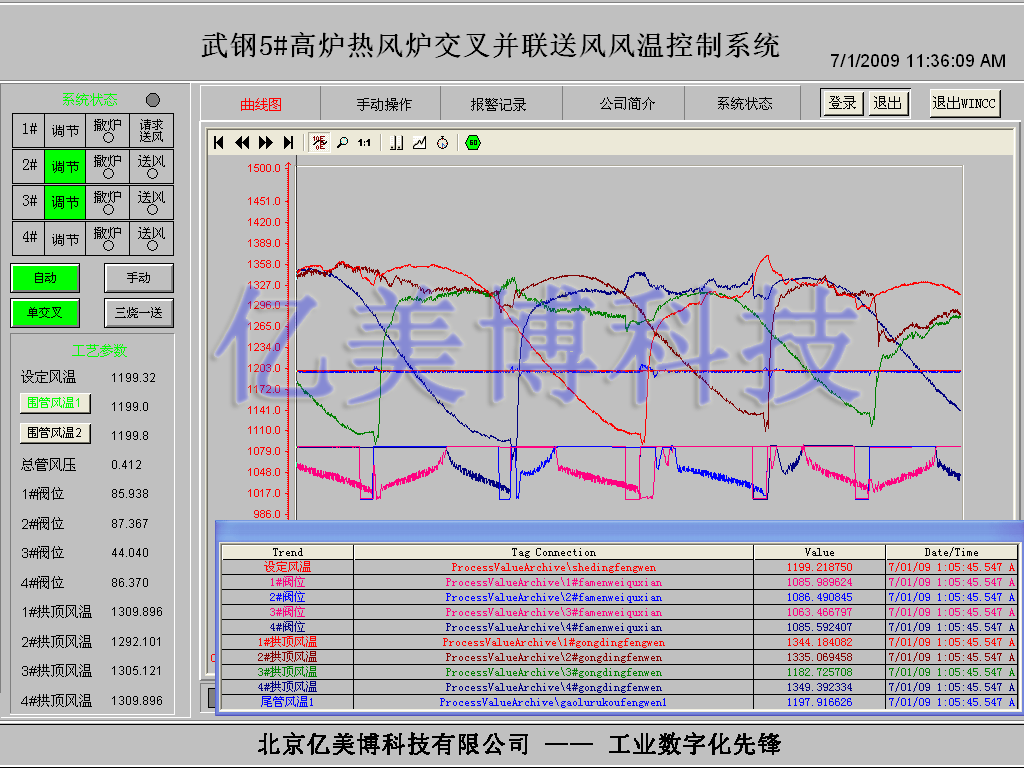Enable 三烧一送 mode

point(139,313)
